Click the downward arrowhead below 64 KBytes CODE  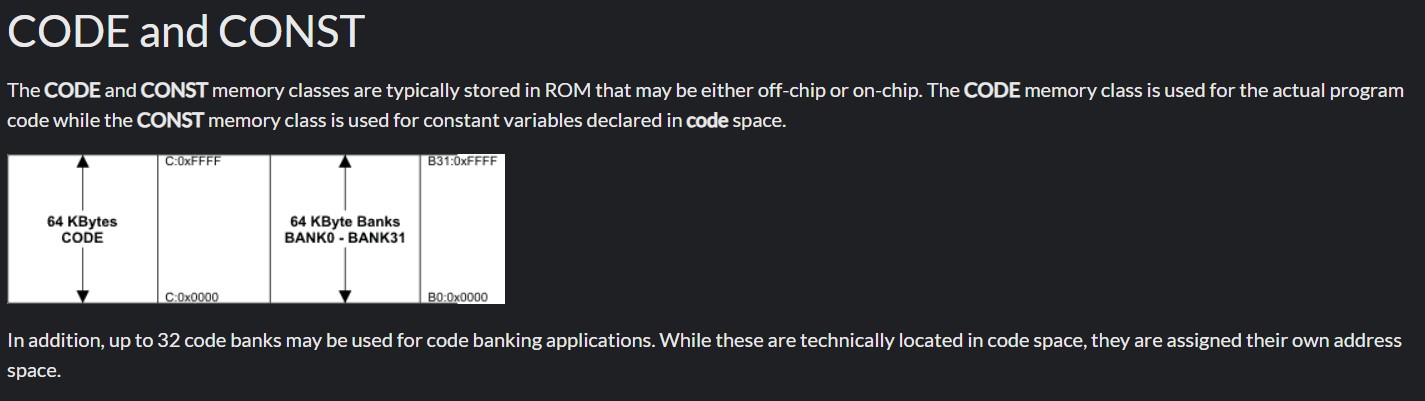pos(84,296)
